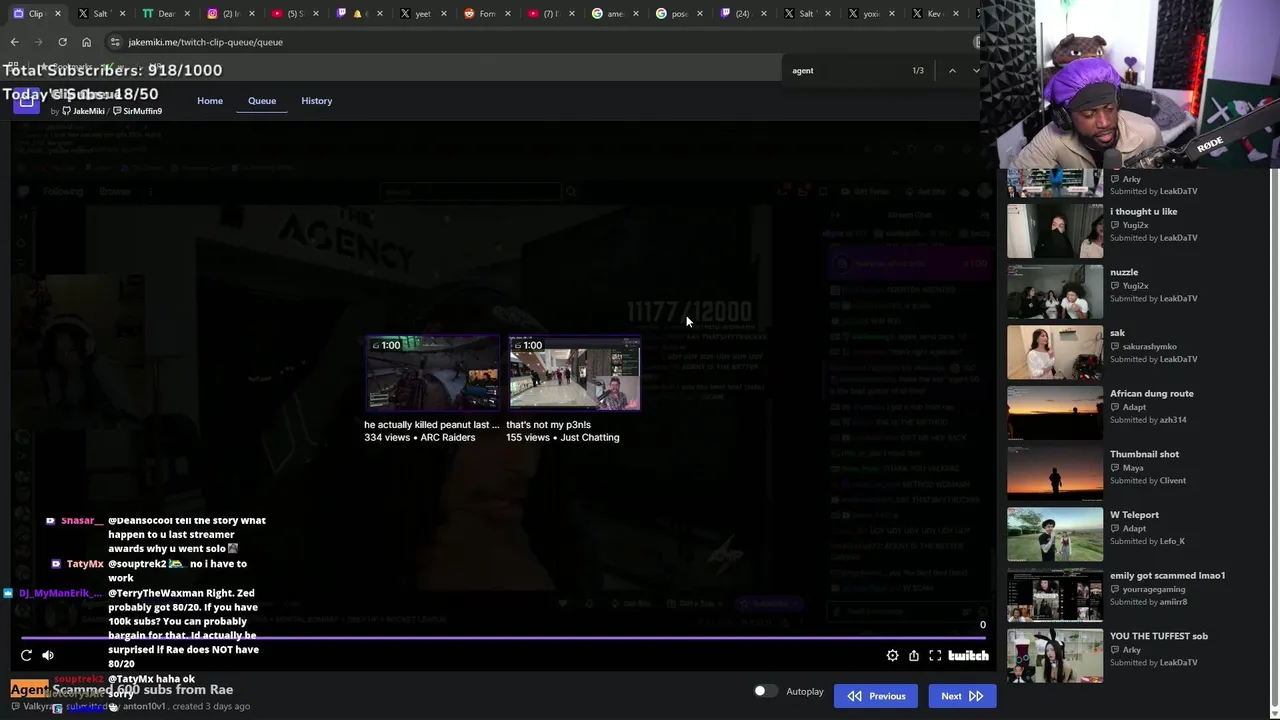Switch to the Google 'pose' browser tab
Viewport: 1280px width, 720px height.
click(x=677, y=14)
